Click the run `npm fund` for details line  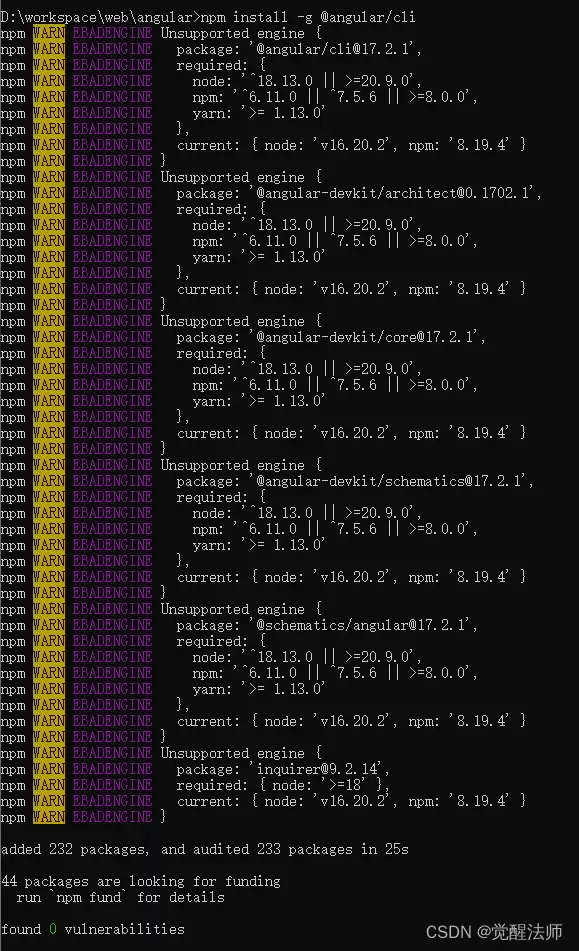(x=120, y=897)
